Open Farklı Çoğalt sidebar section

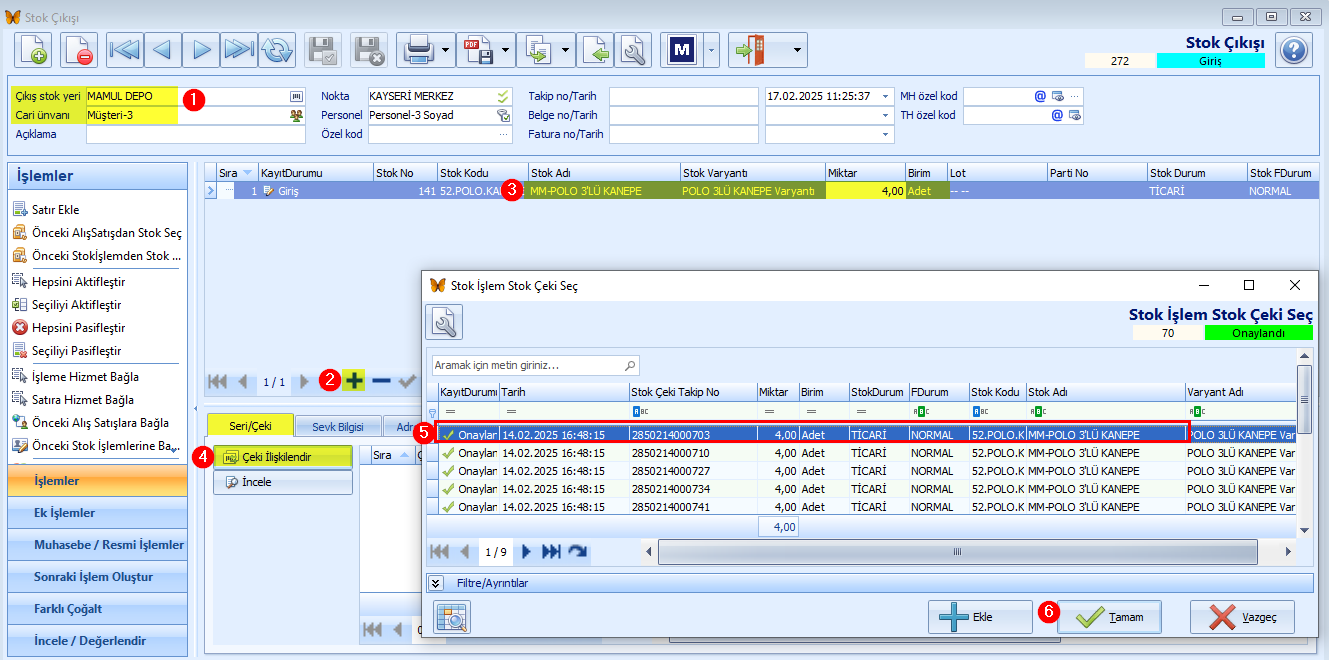click(x=97, y=609)
